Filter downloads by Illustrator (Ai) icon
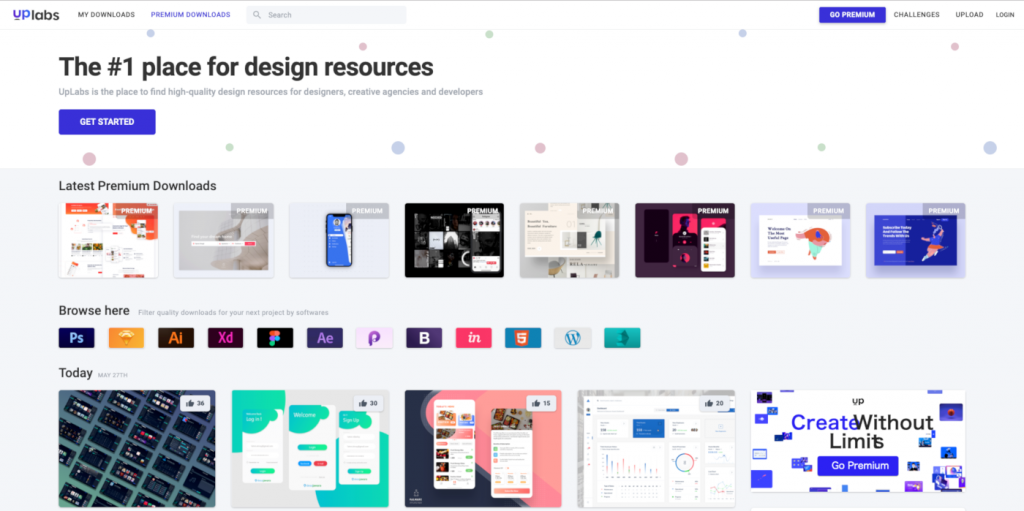The width and height of the screenshot is (1024, 511). tap(176, 338)
